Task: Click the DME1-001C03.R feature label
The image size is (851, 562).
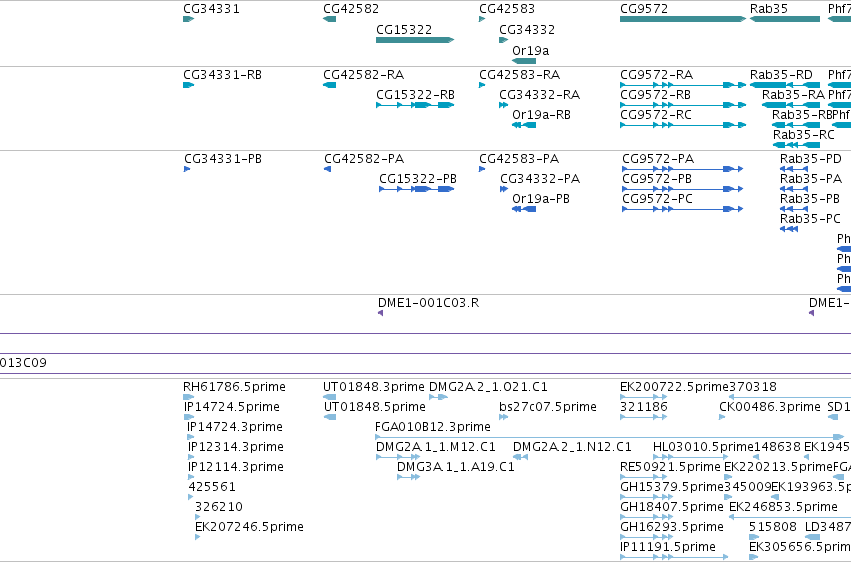Action: click(428, 303)
